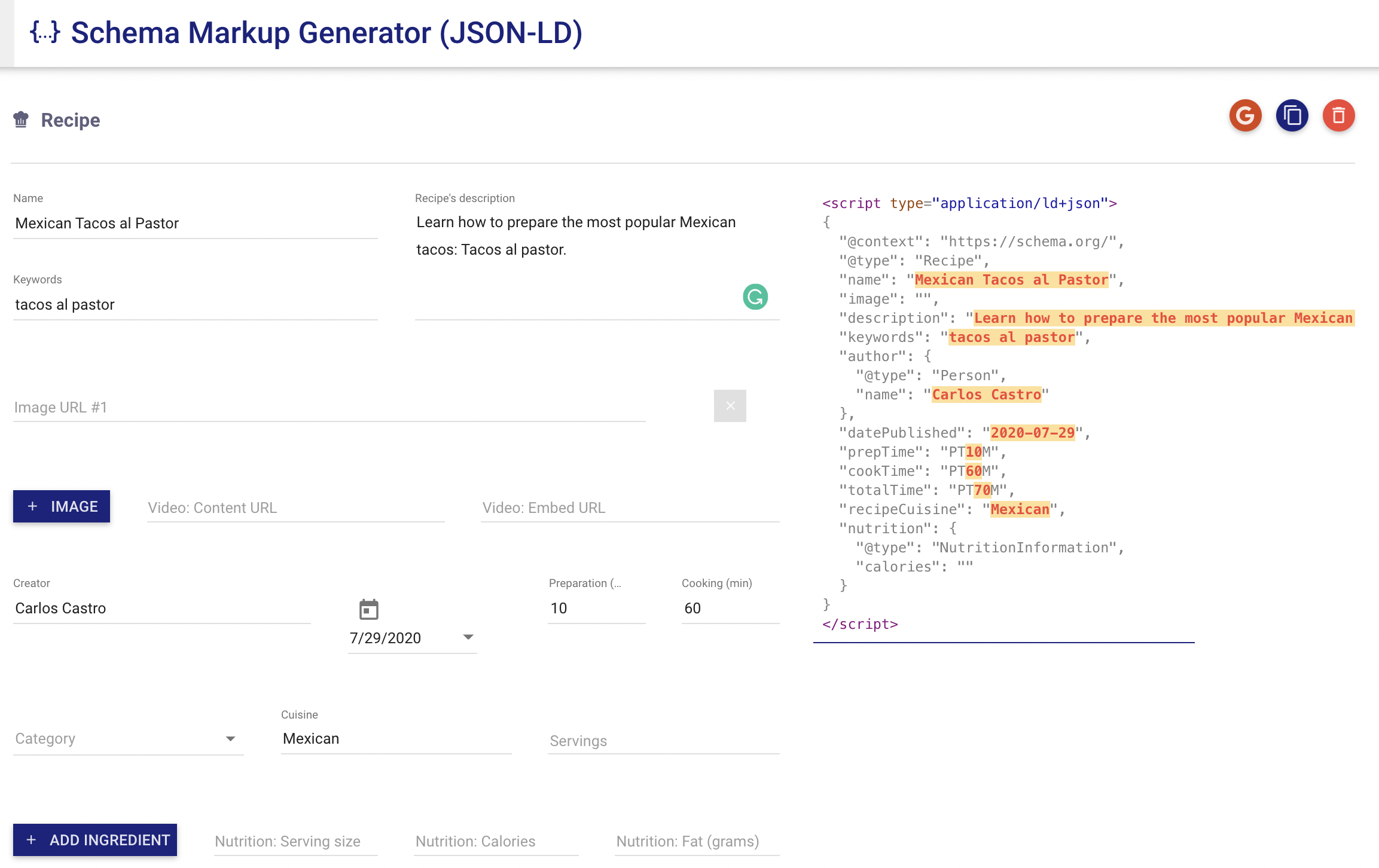Click the Video: Embed URL field
This screenshot has height=868, width=1379.
point(630,508)
